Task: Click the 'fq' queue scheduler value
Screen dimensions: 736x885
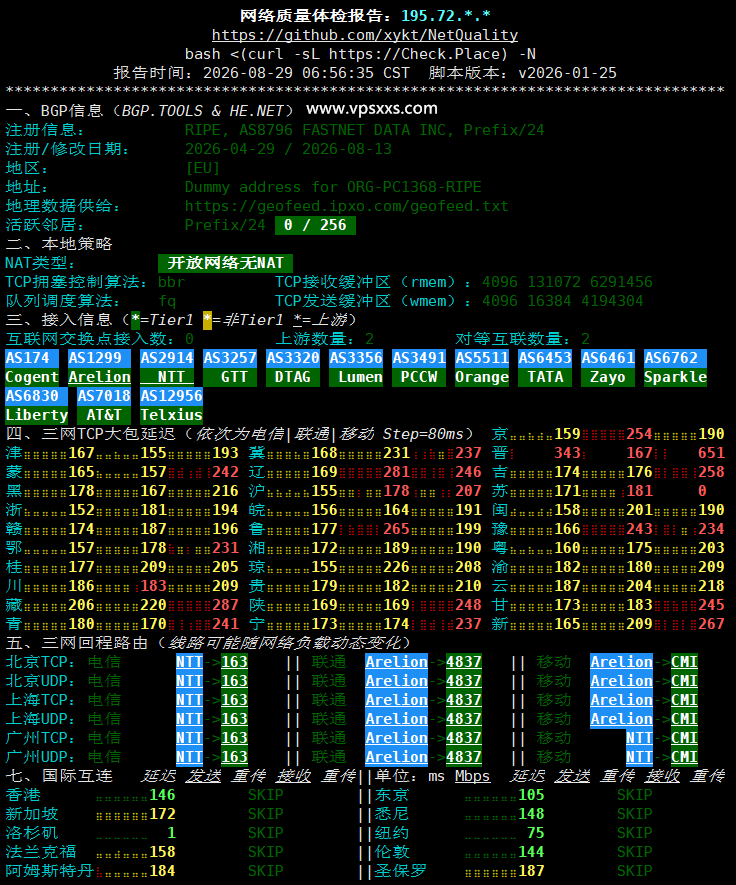Action: click(167, 301)
